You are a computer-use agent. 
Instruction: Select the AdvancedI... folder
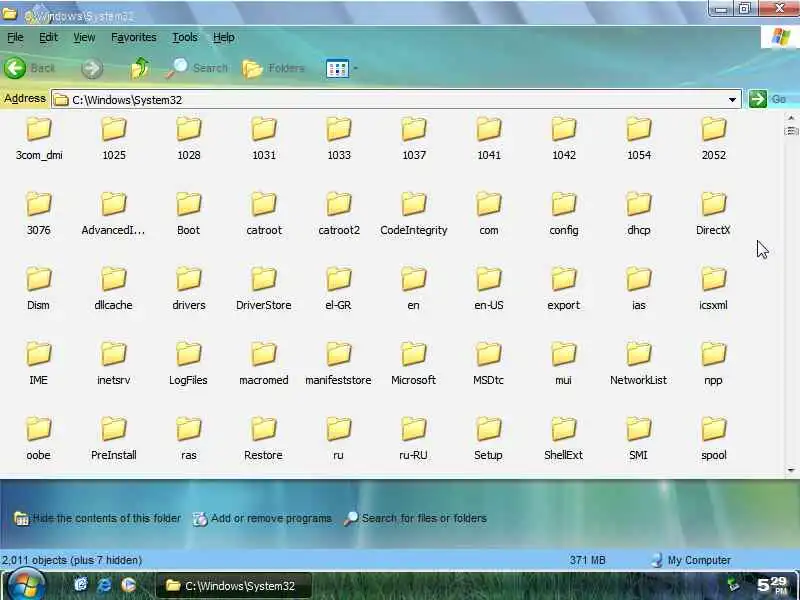coord(113,213)
